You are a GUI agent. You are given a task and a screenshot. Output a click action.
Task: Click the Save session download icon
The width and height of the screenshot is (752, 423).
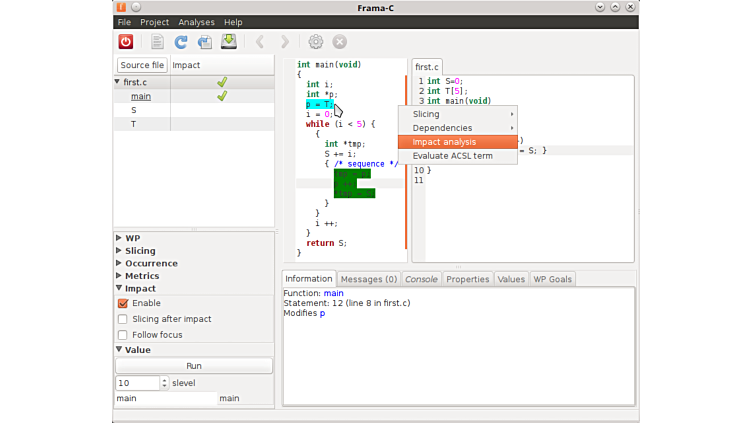pos(229,42)
